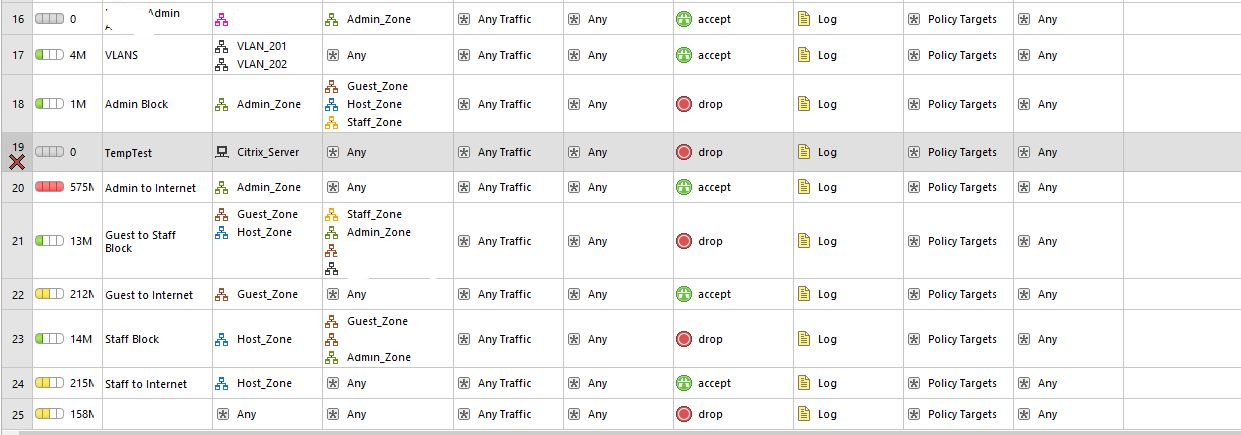Click the red drop icon in TempTest rule

(x=684, y=152)
